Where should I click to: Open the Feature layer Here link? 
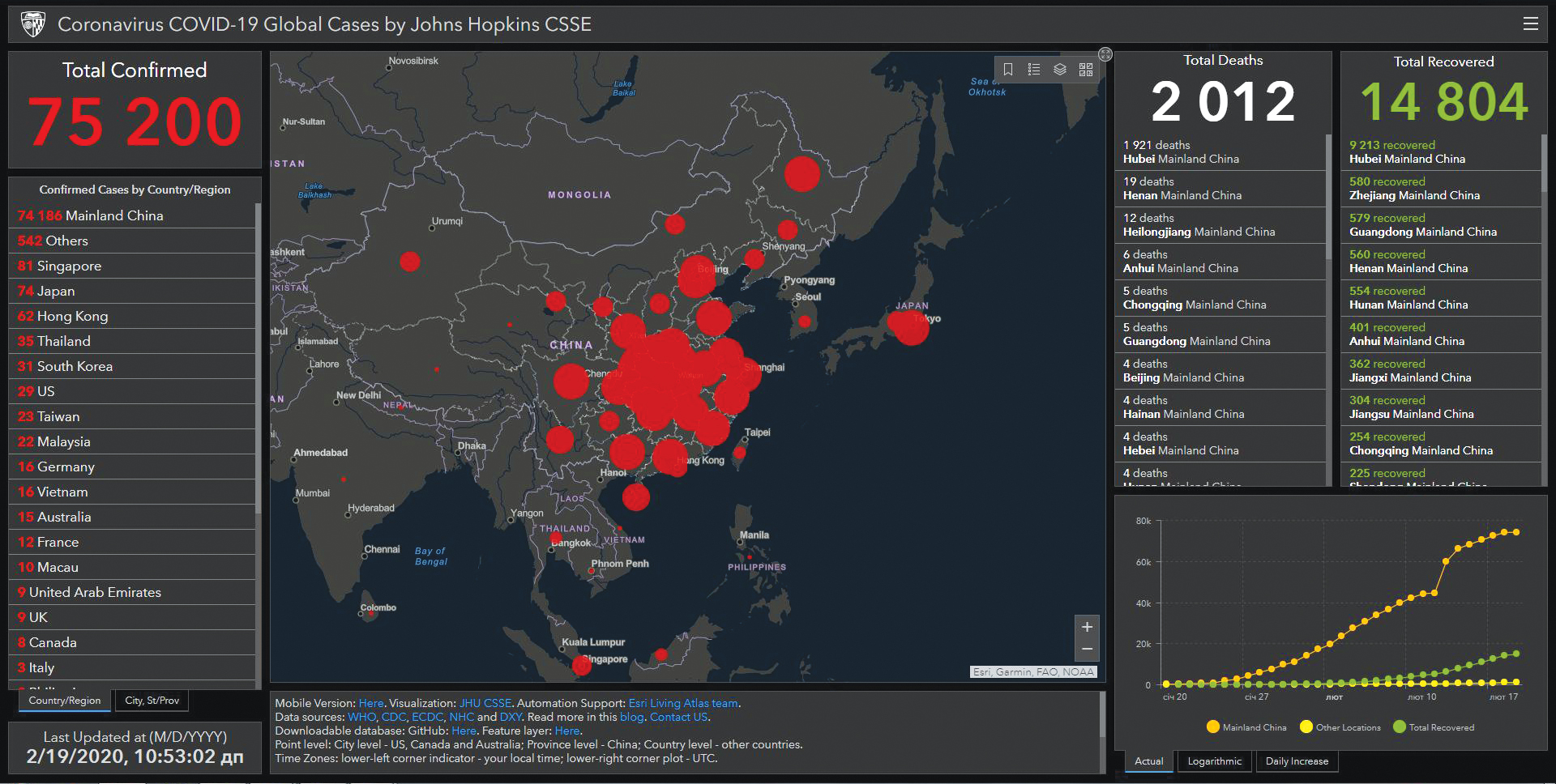[567, 731]
